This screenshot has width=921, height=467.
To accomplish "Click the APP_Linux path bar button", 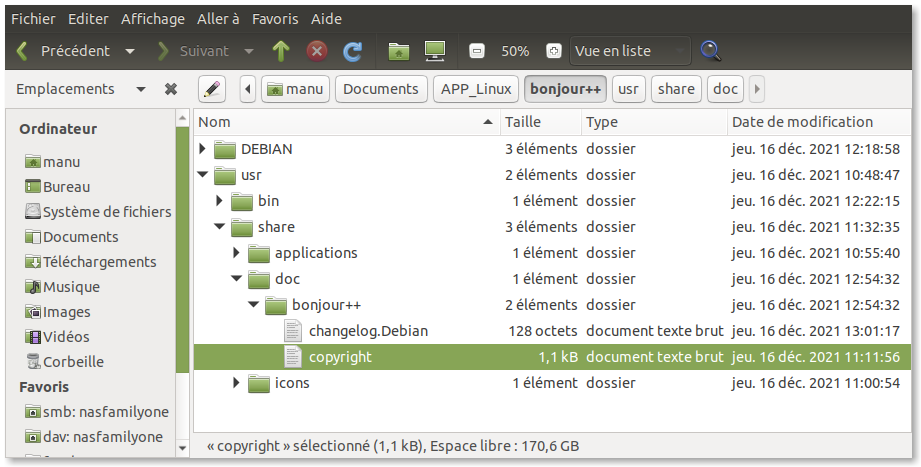I will point(476,89).
